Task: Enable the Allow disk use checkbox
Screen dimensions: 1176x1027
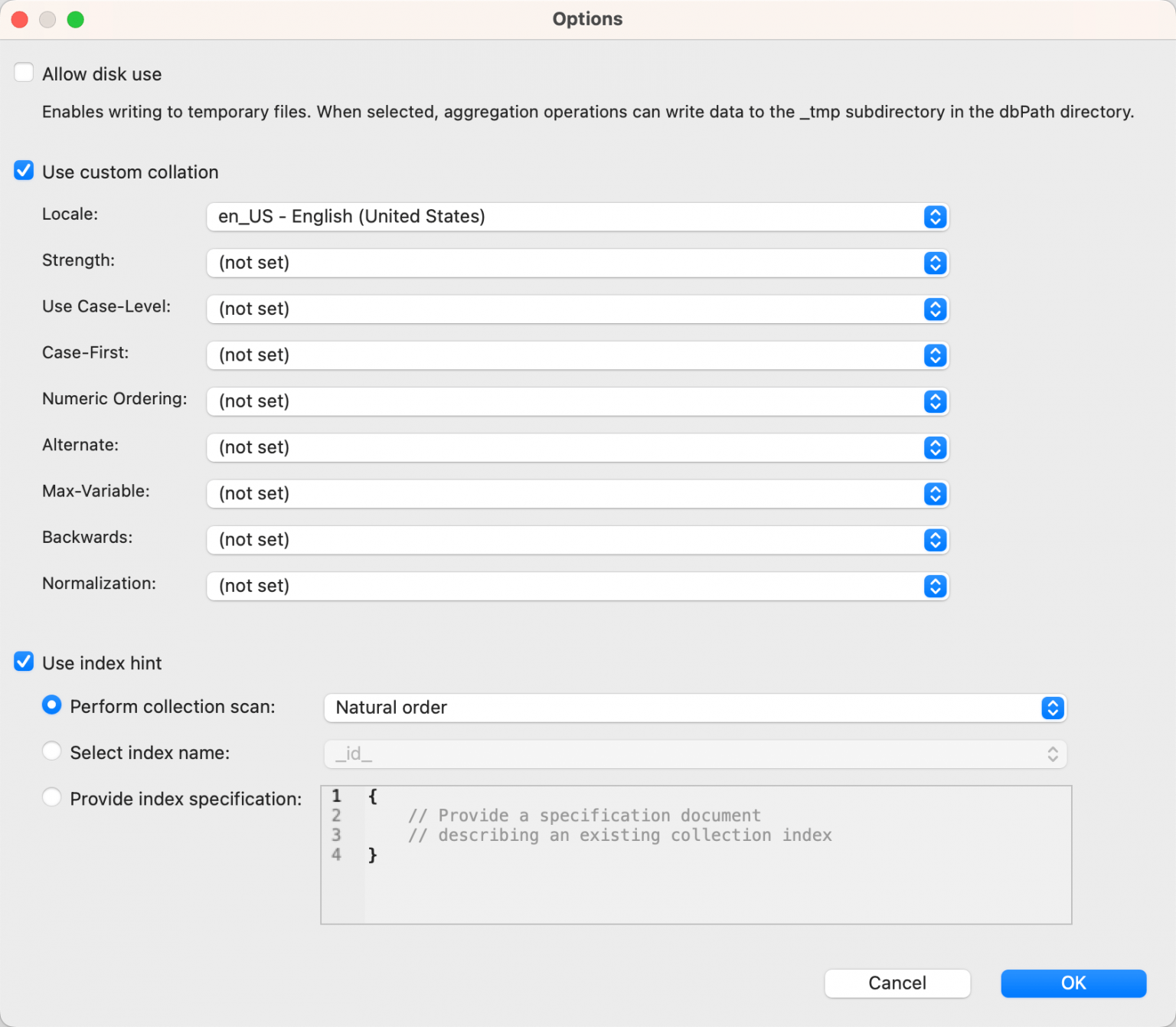Action: pyautogui.click(x=24, y=73)
